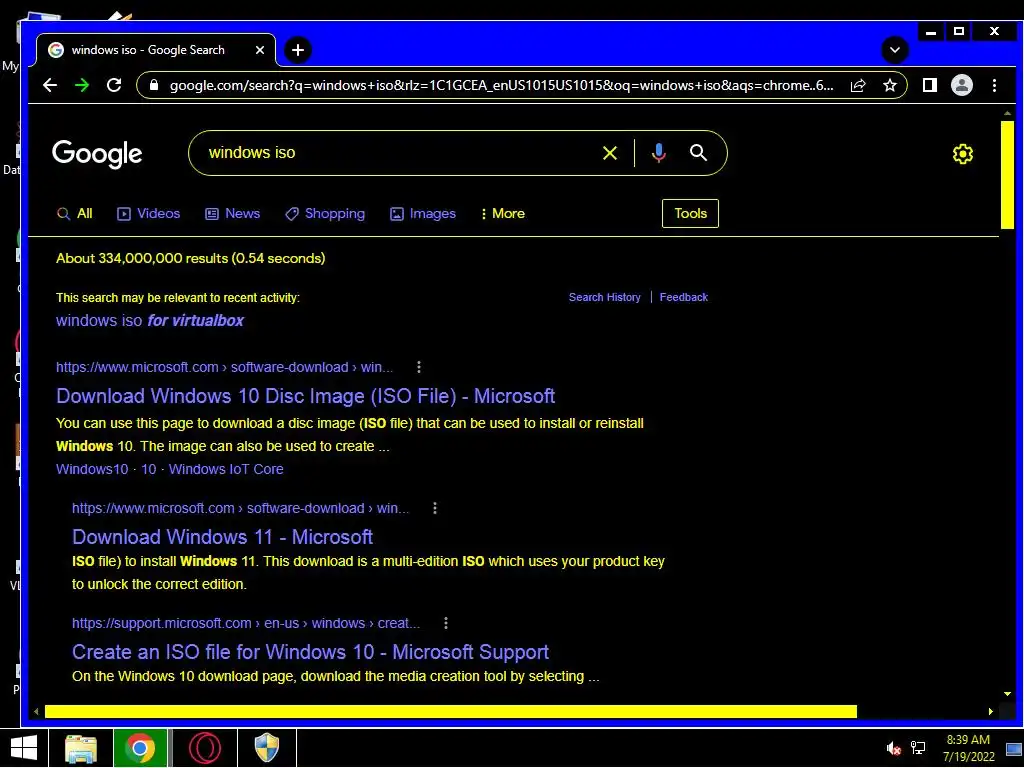Click the vertical scrollbar thumb
Image resolution: width=1024 pixels, height=768 pixels.
tap(1007, 174)
